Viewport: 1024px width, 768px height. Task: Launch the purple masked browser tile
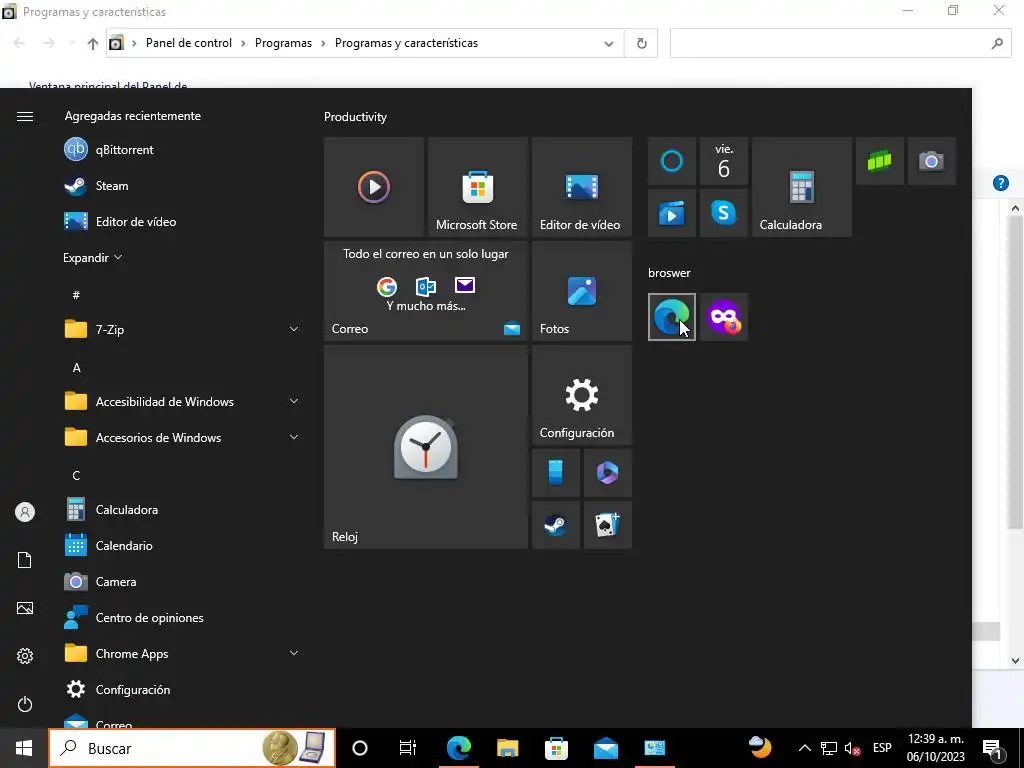click(724, 317)
